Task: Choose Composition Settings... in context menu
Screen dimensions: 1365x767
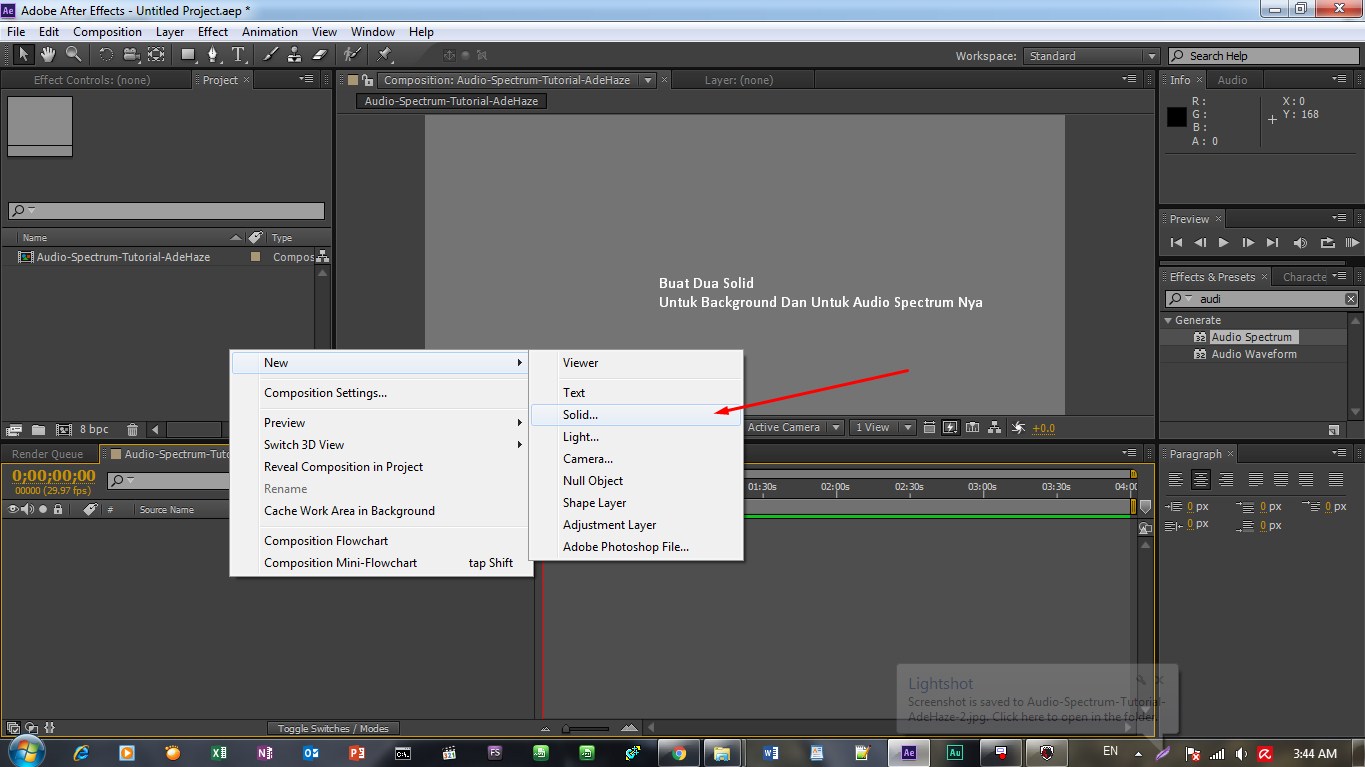Action: tap(379, 393)
